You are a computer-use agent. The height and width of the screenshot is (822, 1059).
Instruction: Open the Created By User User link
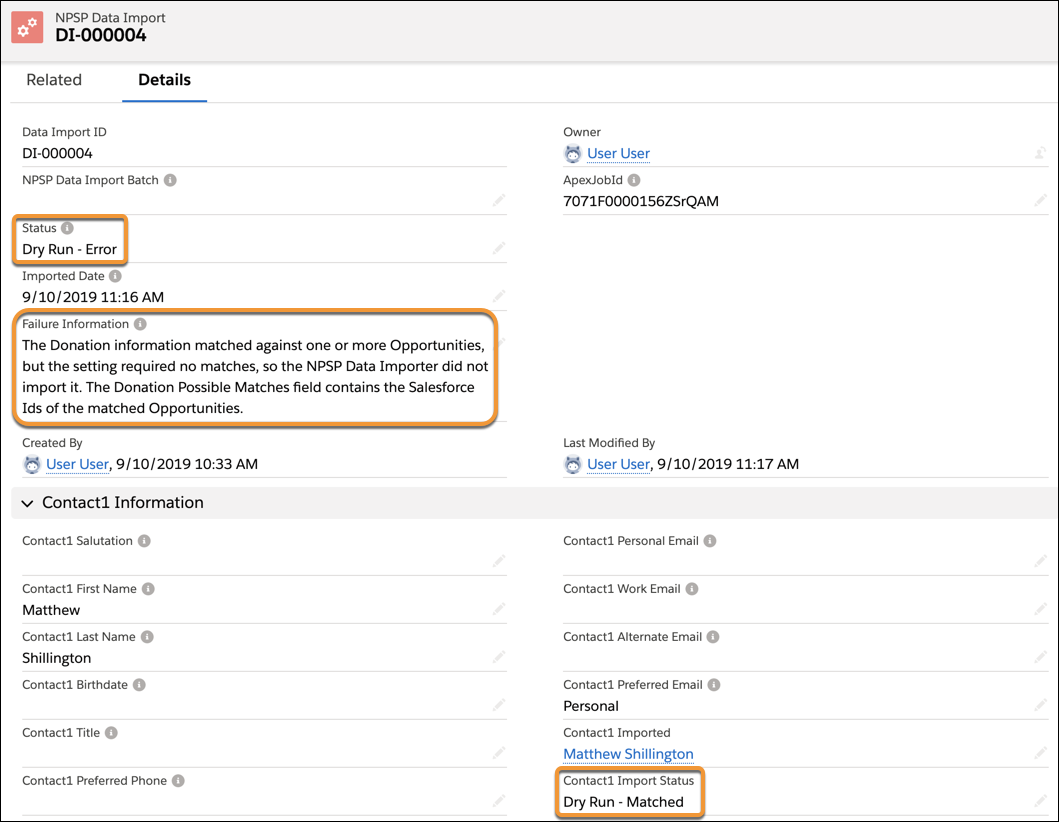[x=77, y=464]
